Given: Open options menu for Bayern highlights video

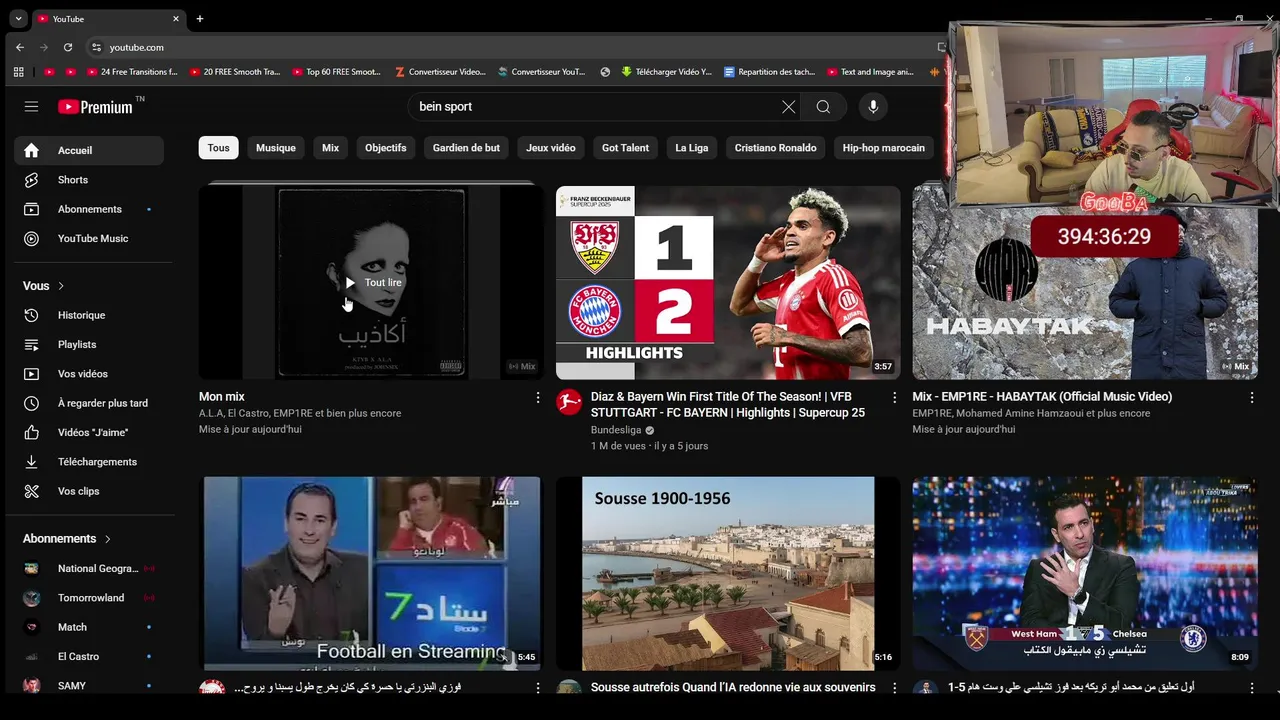Looking at the screenshot, I should tap(895, 398).
